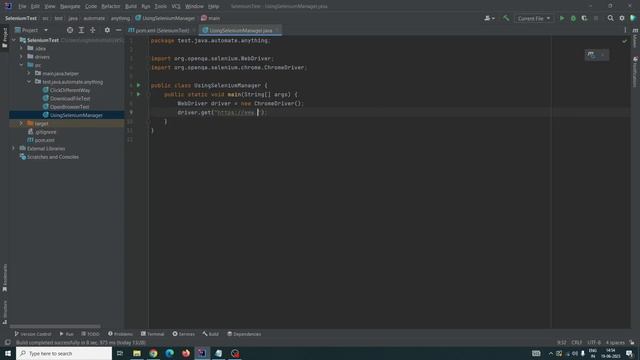Open the Dependencies tool window
This screenshot has width=640, height=360.
click(244, 334)
